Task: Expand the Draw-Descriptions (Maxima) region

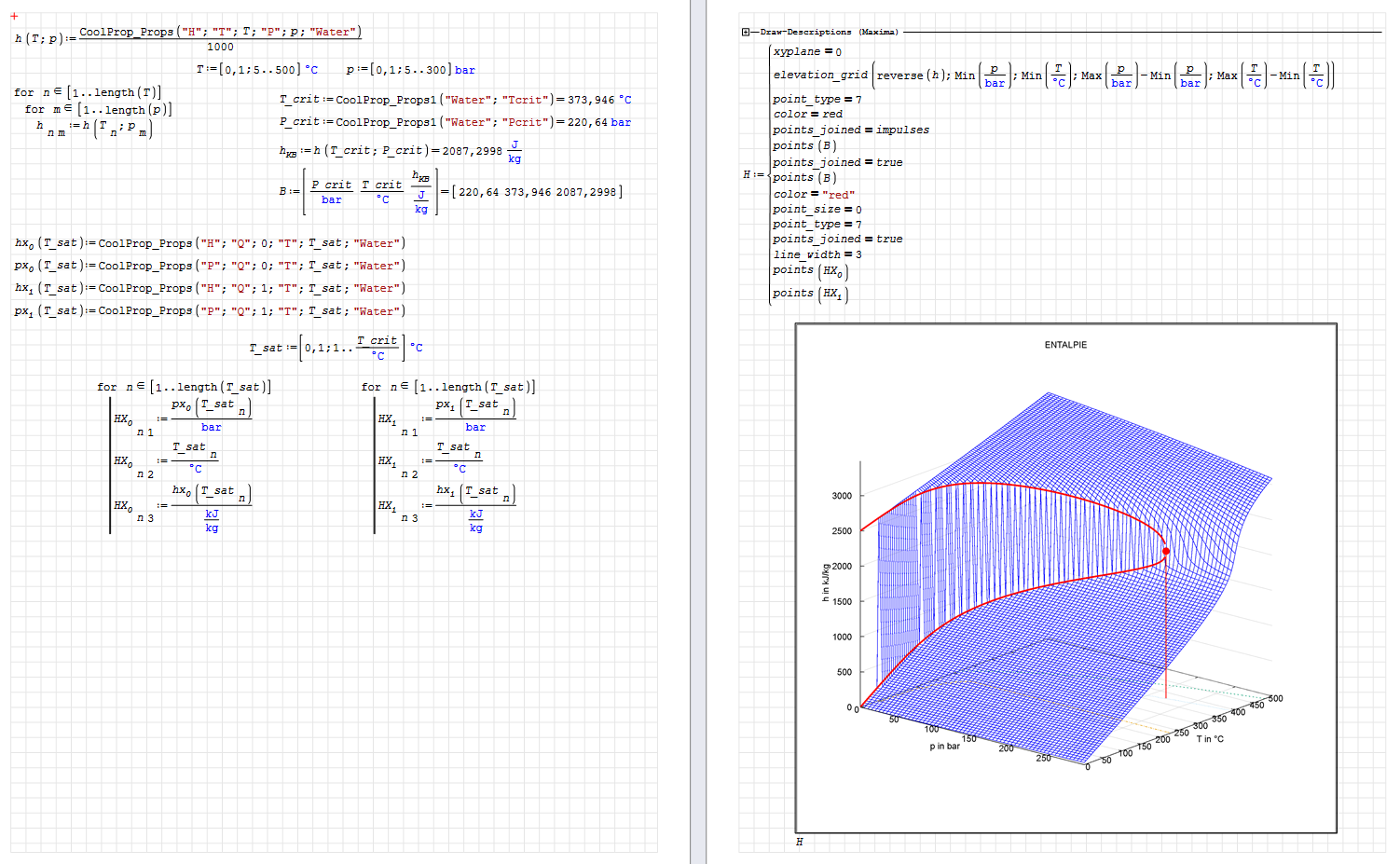Action: click(x=746, y=32)
